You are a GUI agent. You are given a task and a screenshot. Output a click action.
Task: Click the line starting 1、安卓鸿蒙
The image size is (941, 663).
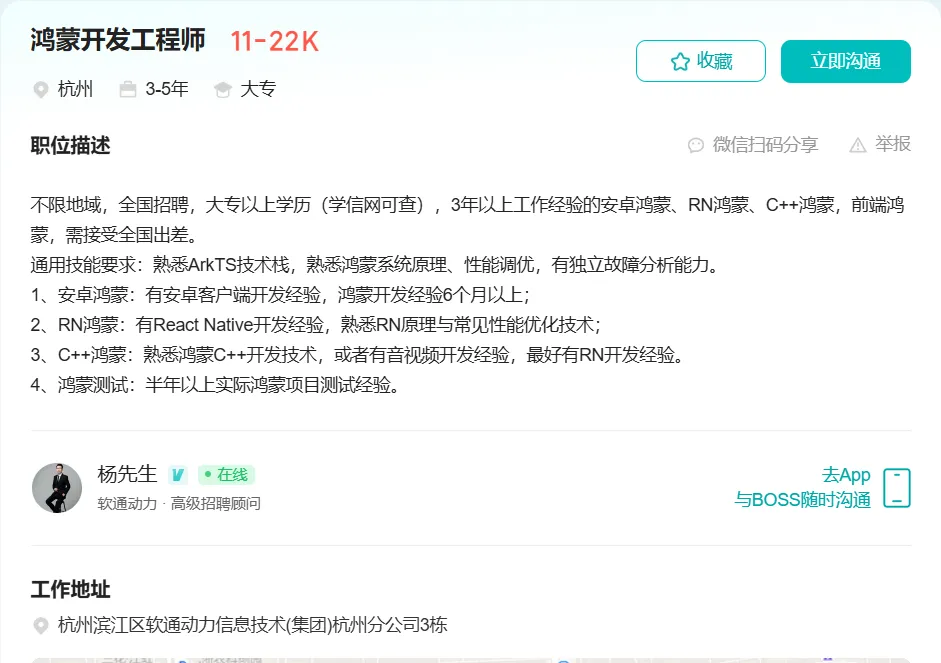coord(280,295)
